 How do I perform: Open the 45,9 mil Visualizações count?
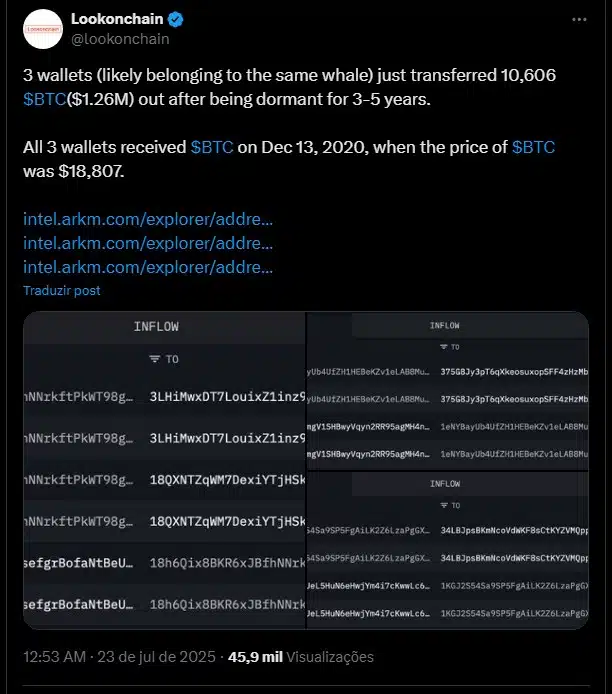pyautogui.click(x=301, y=657)
